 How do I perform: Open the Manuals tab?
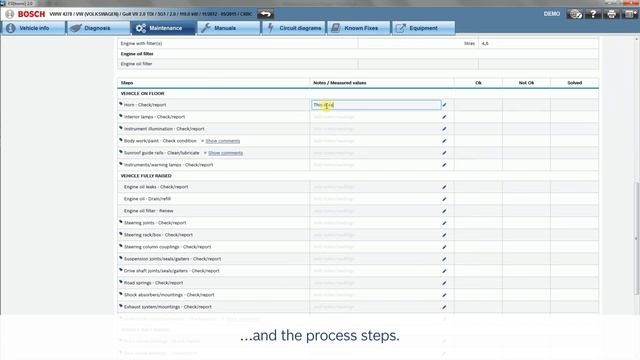tap(229, 28)
